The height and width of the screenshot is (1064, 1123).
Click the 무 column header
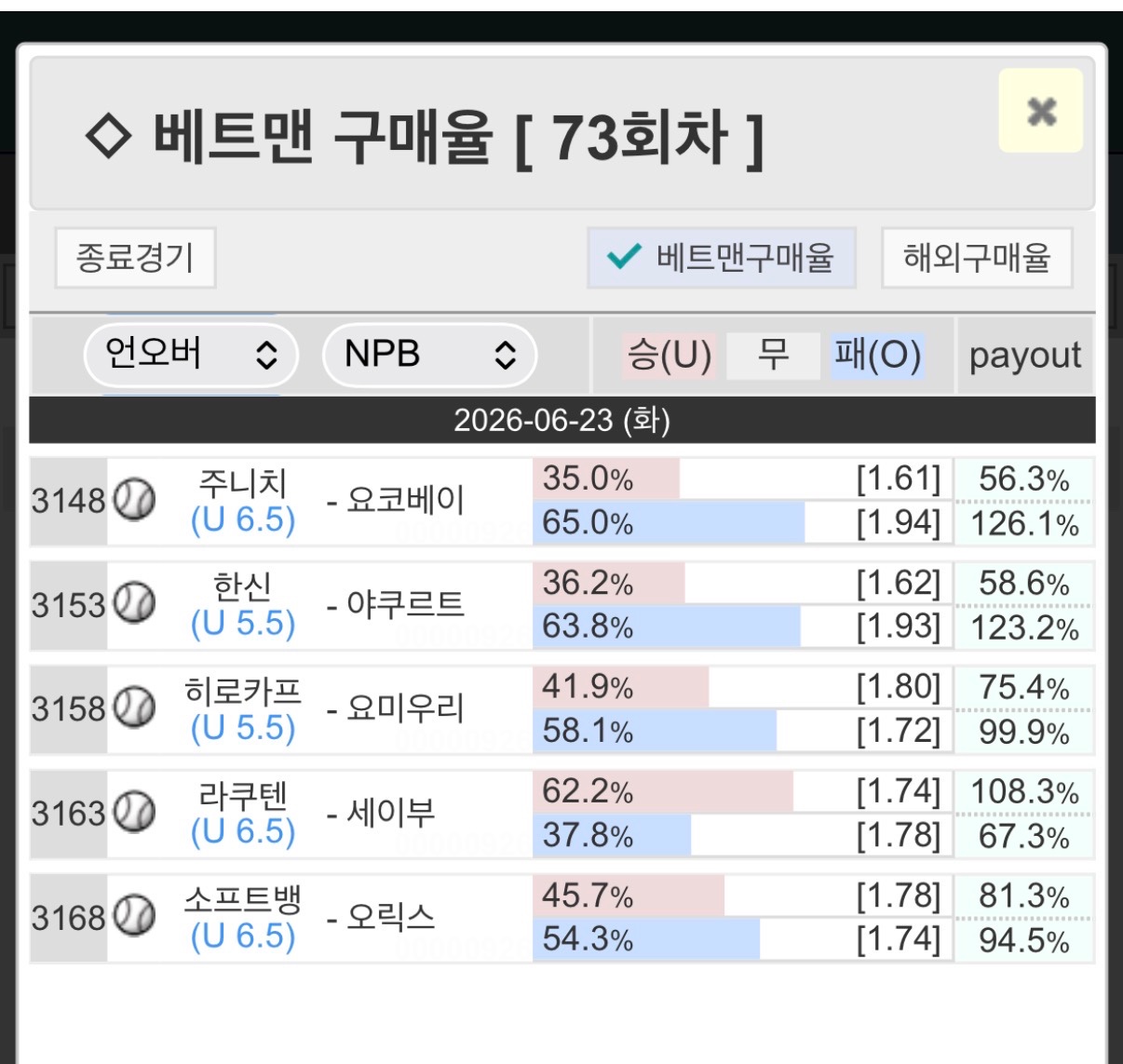point(773,356)
